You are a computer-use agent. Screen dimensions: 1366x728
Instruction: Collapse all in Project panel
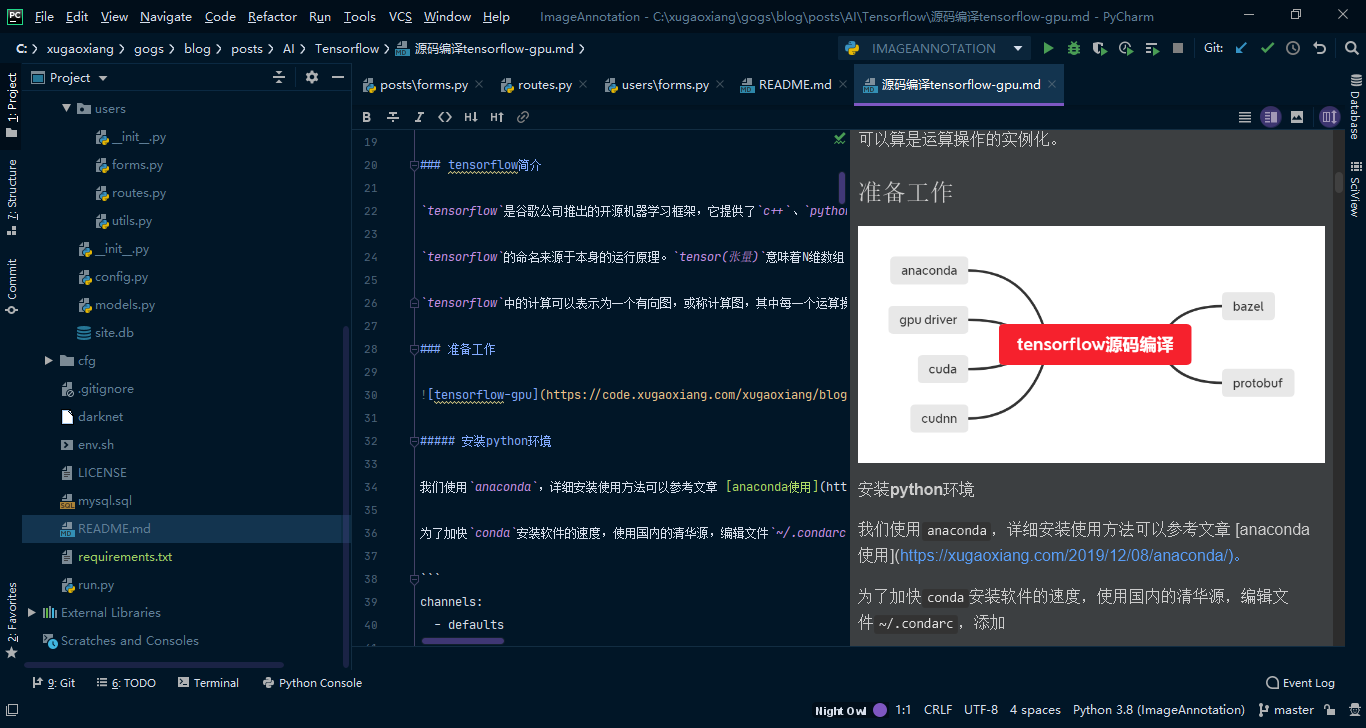pyautogui.click(x=279, y=77)
